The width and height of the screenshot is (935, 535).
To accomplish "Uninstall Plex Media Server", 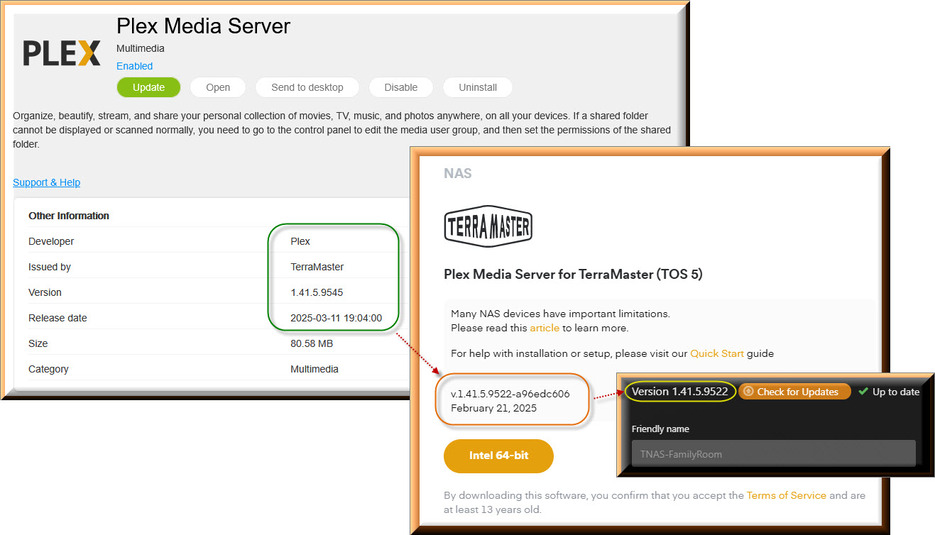I will [x=478, y=87].
